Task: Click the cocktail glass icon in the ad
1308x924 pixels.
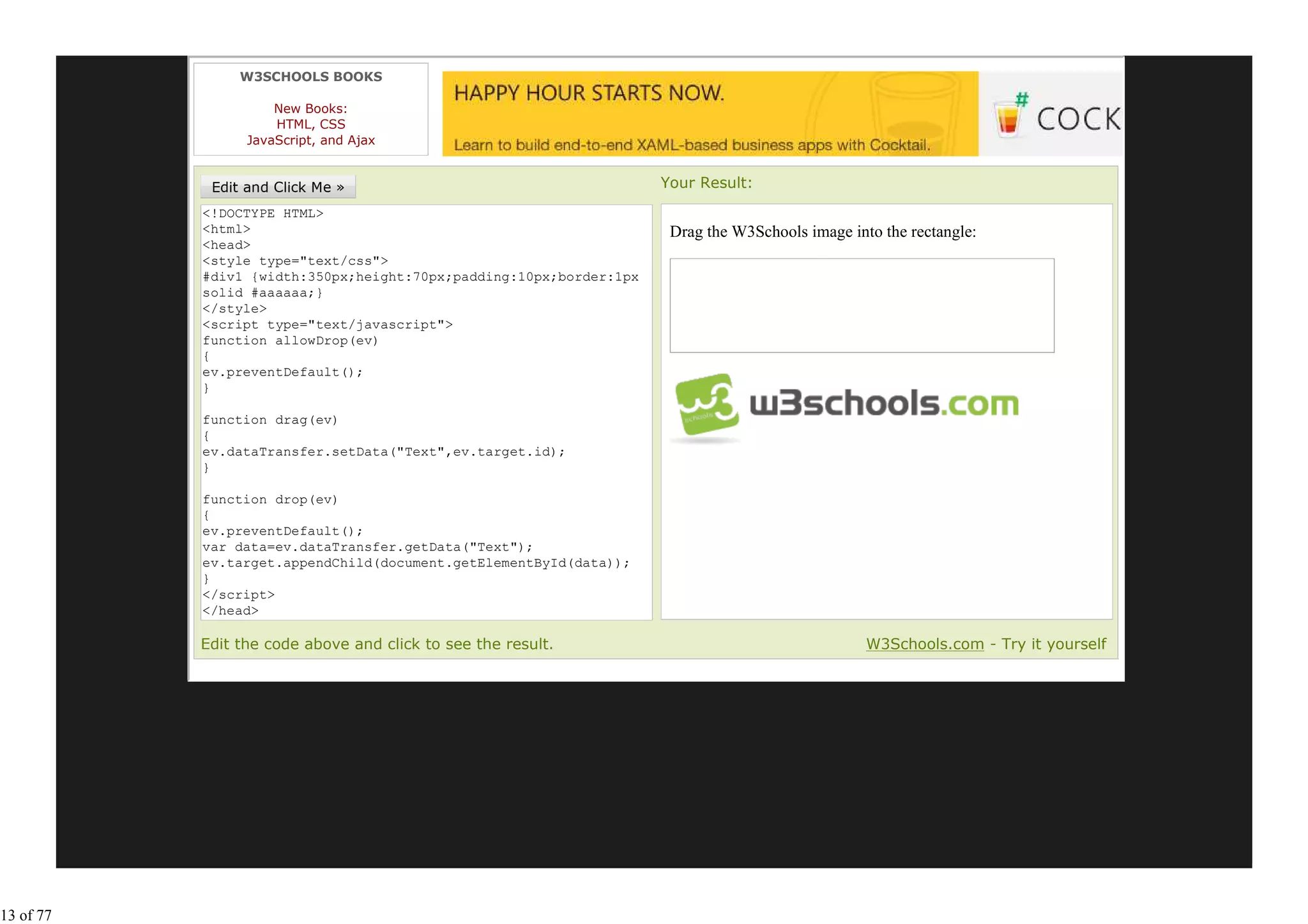Action: coord(1008,117)
